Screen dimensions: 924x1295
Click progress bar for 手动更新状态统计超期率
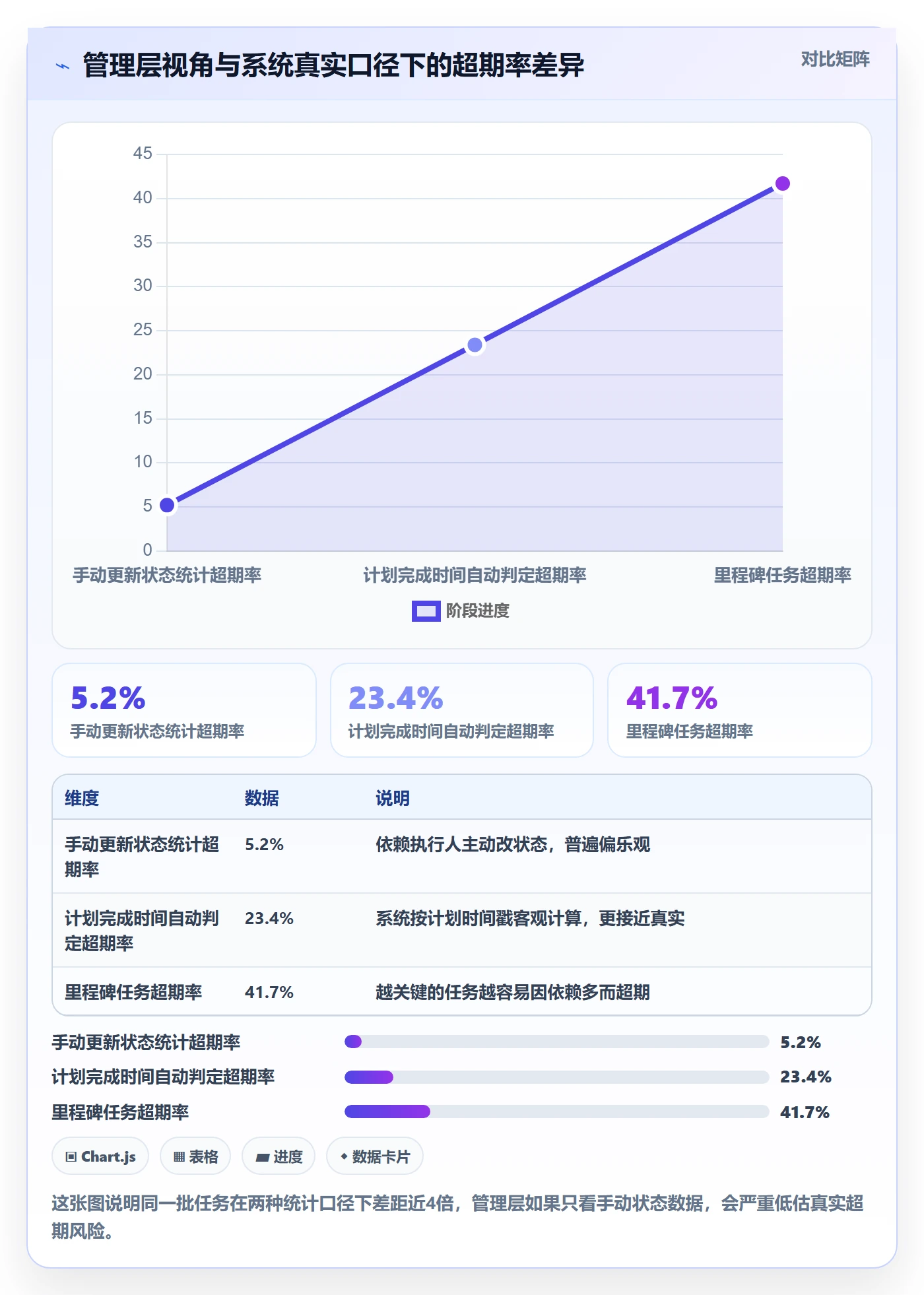pos(556,1042)
